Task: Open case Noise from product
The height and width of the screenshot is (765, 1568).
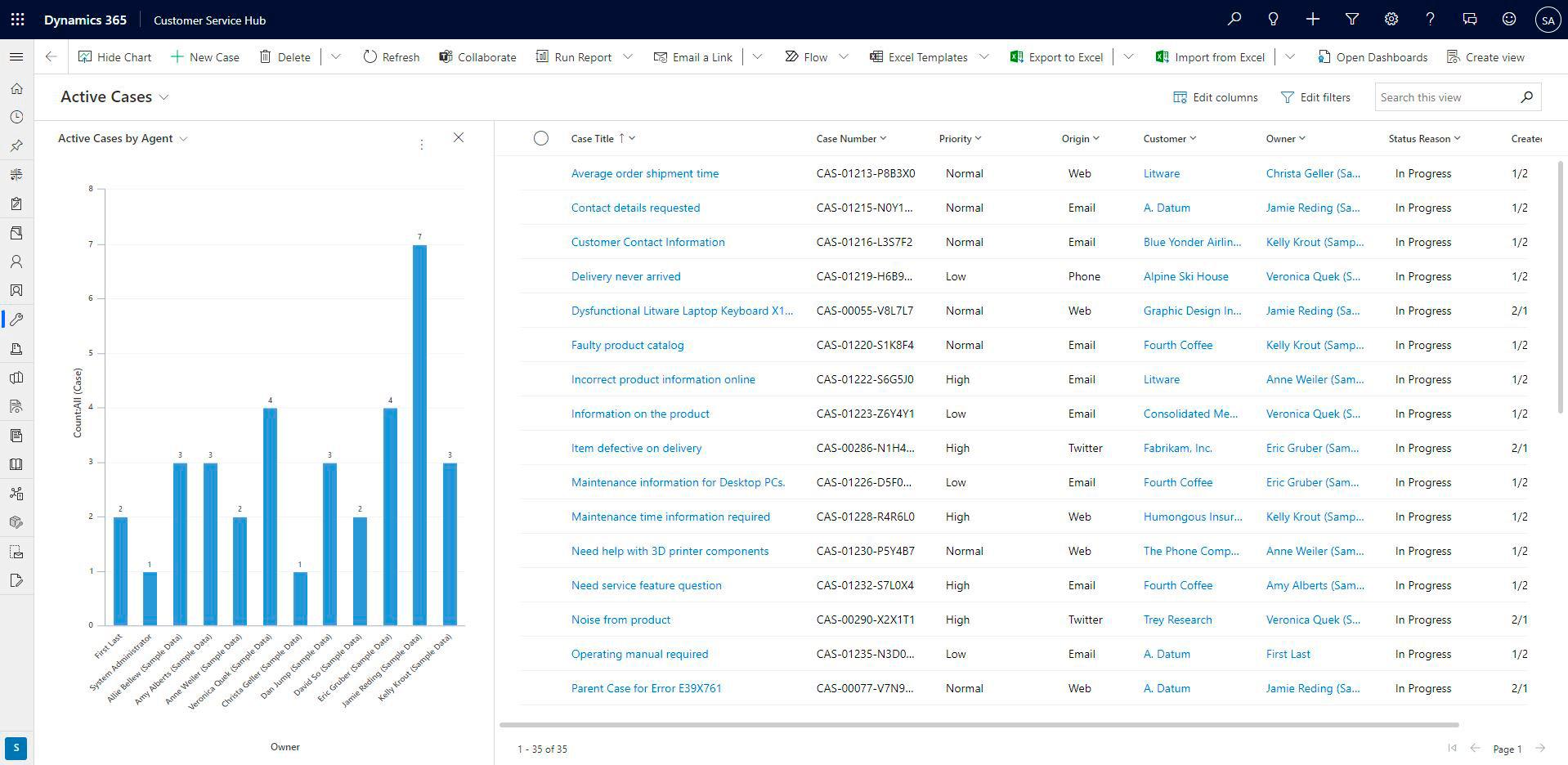Action: pyautogui.click(x=620, y=620)
